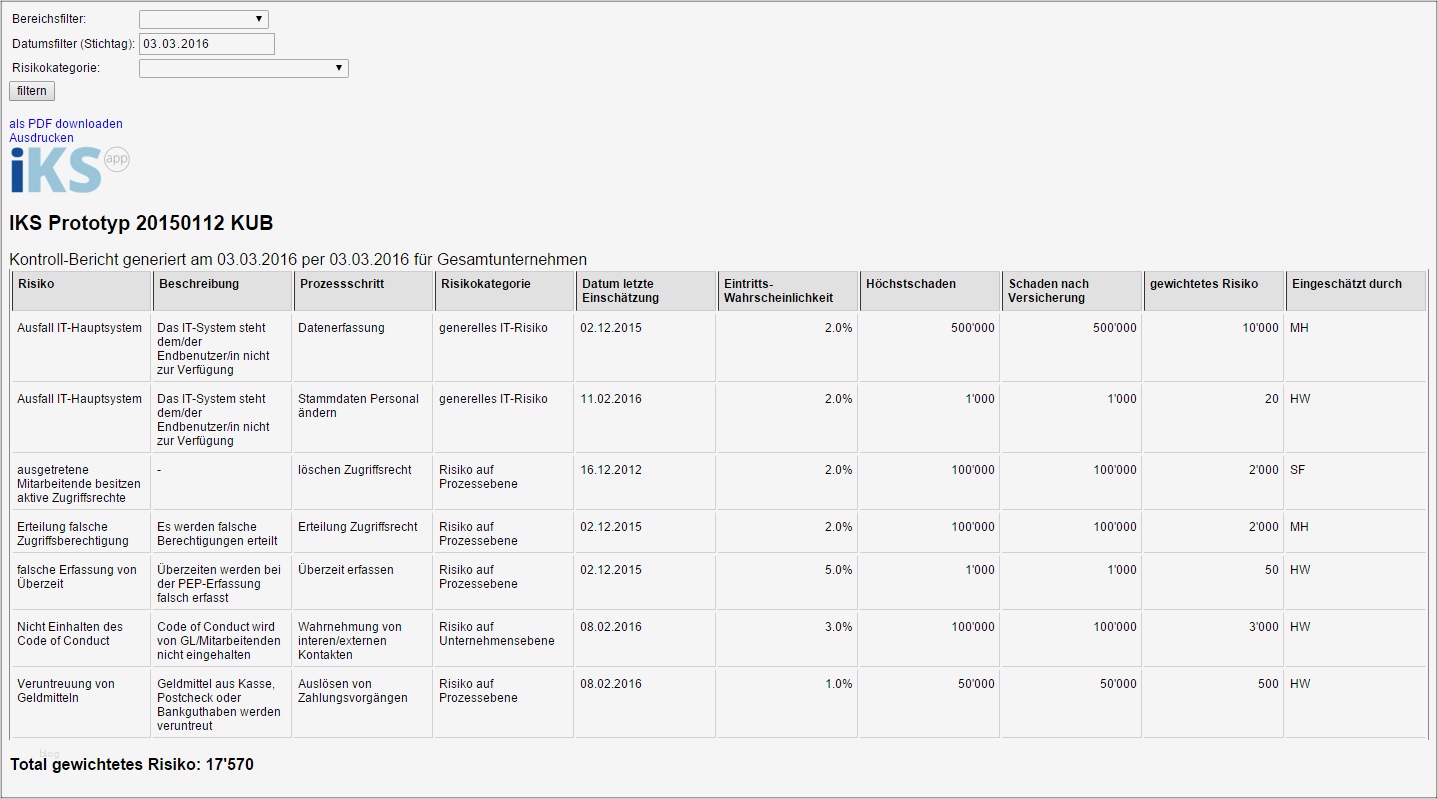Click the Risikokategorie column header
This screenshot has height=799, width=1438.
485,284
